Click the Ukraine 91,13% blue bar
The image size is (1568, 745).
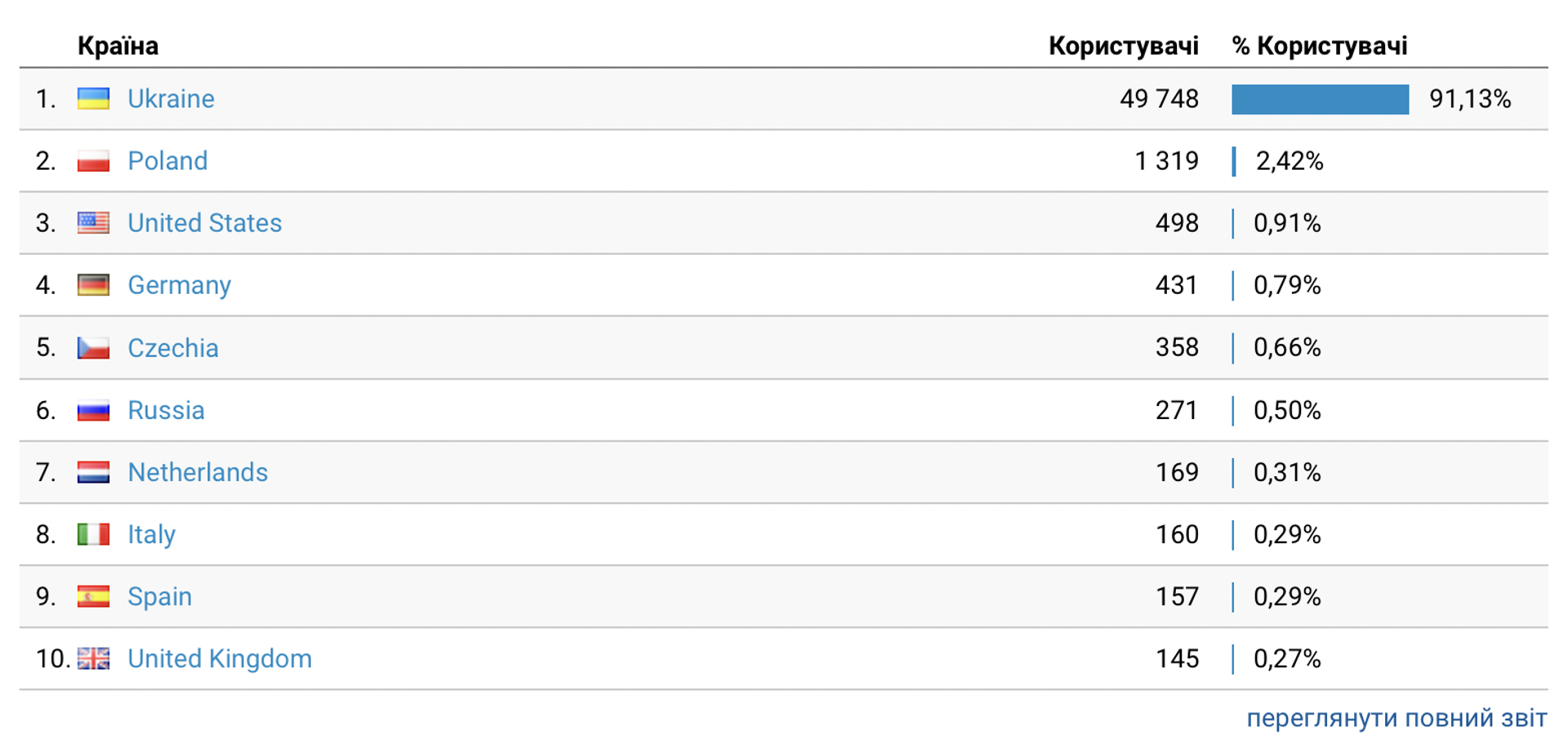[x=1321, y=100]
